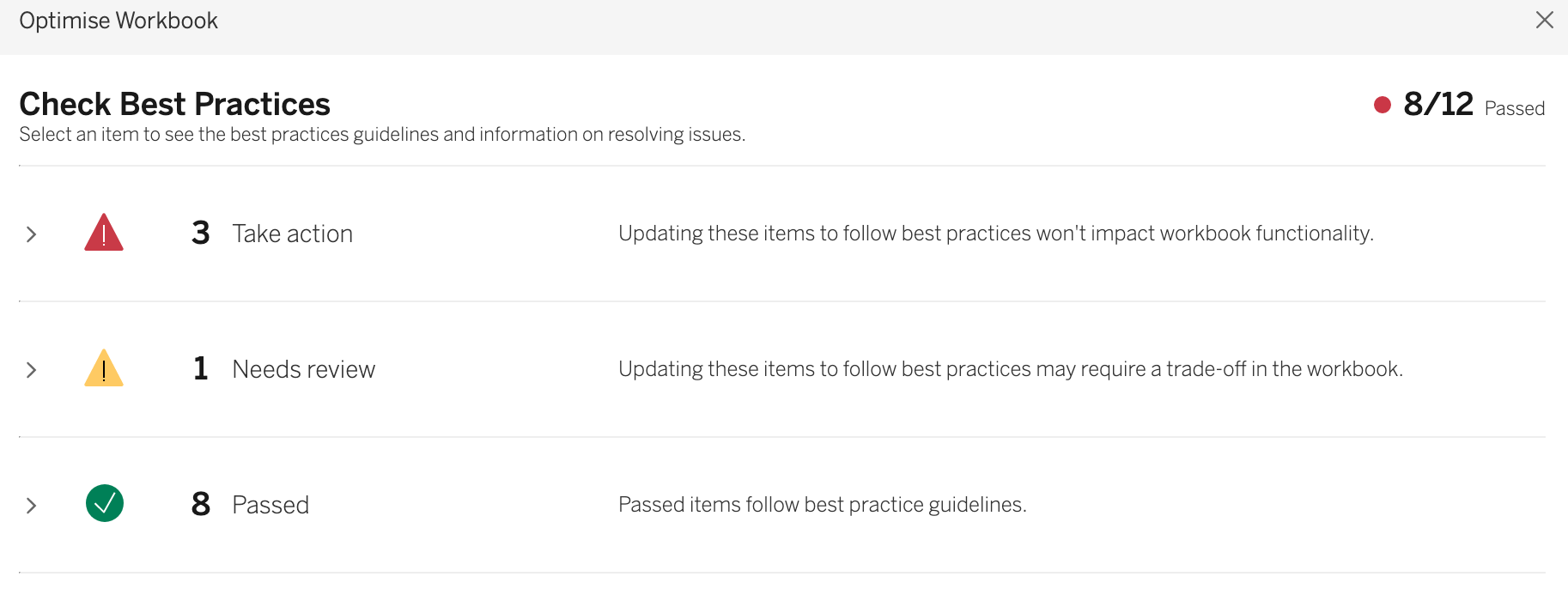Select the Passed row label
1568x601 pixels.
pos(270,505)
